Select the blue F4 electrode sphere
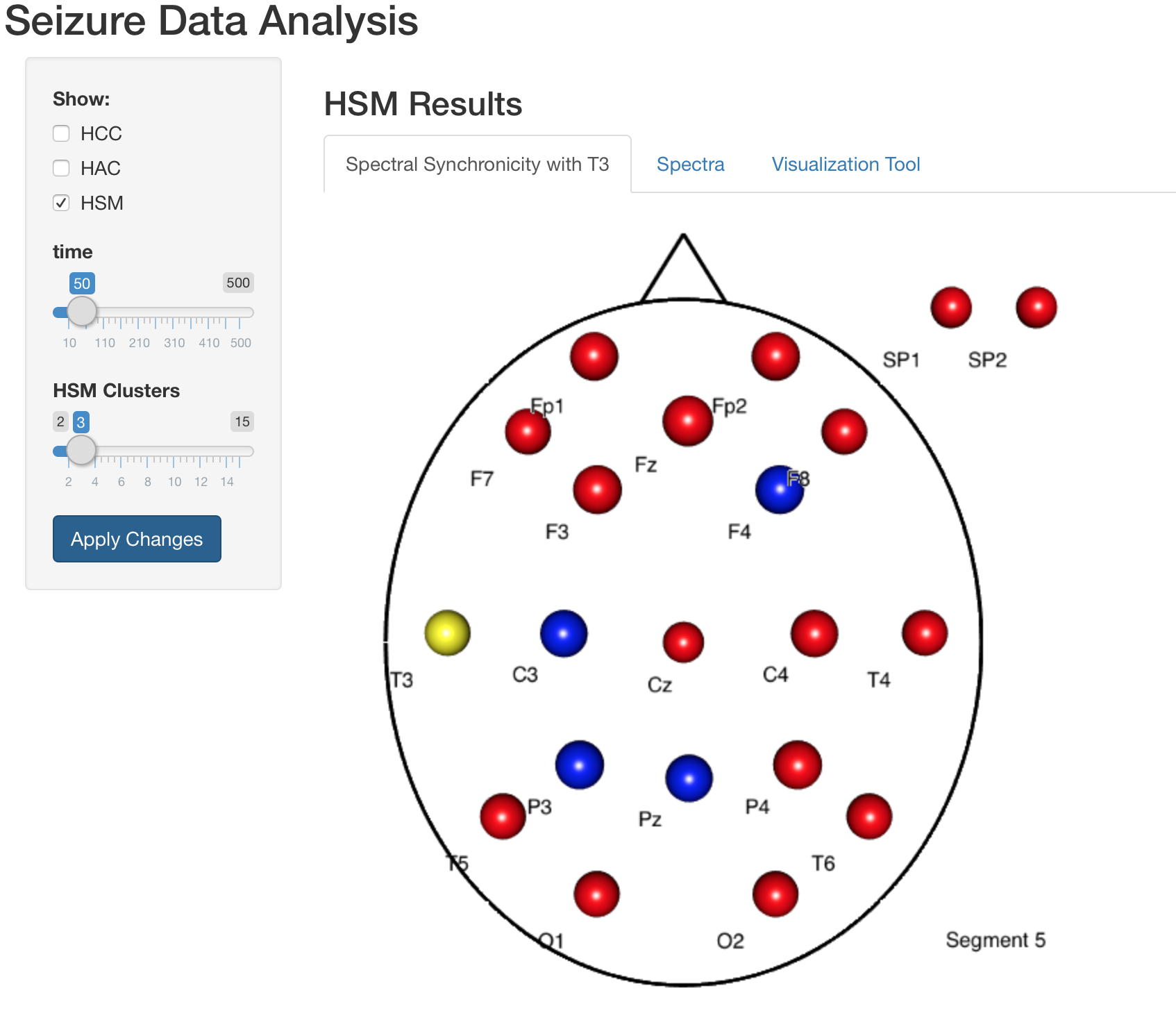The width and height of the screenshot is (1176, 1011). coord(779,490)
